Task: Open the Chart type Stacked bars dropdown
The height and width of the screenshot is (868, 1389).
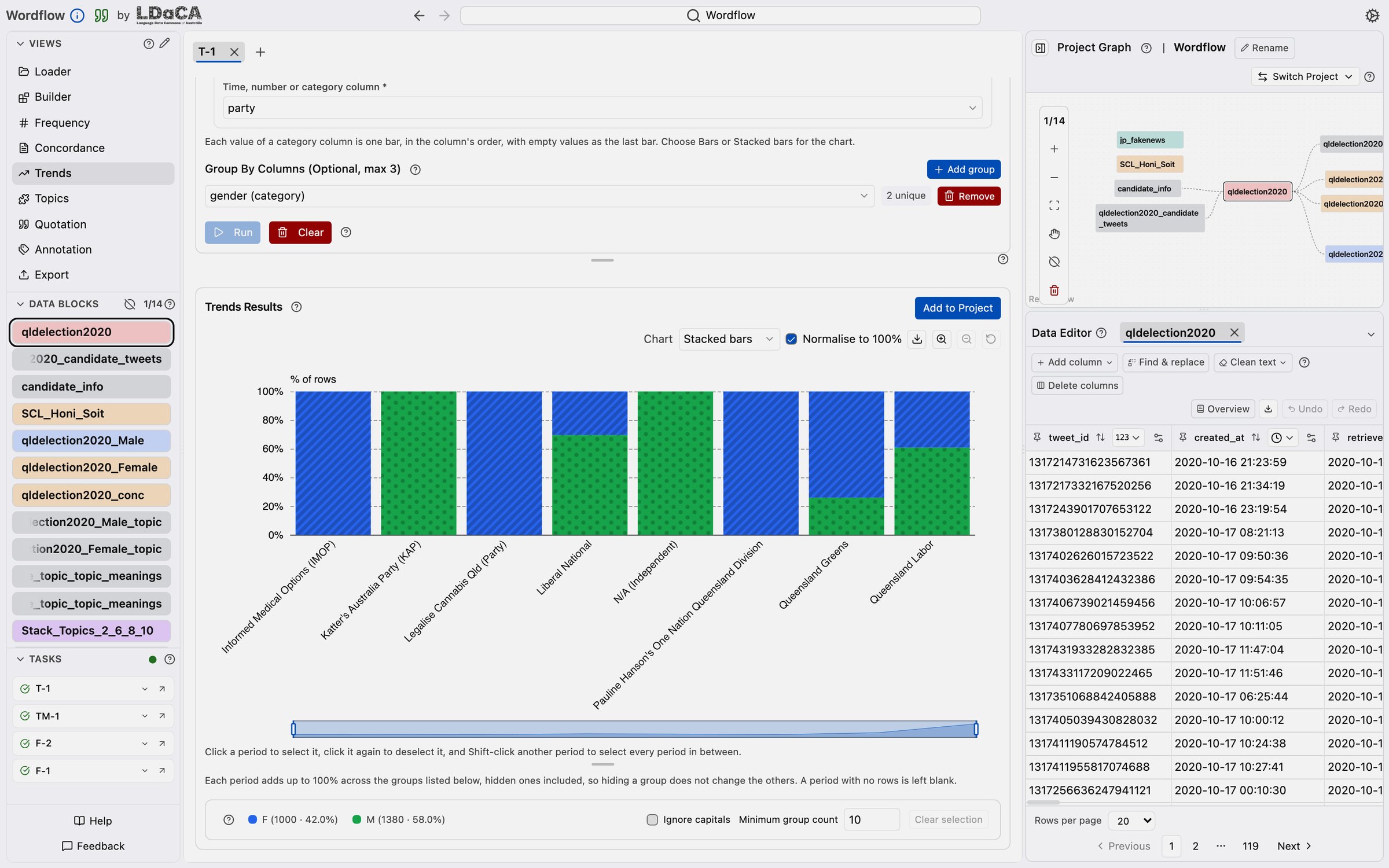Action: point(728,339)
